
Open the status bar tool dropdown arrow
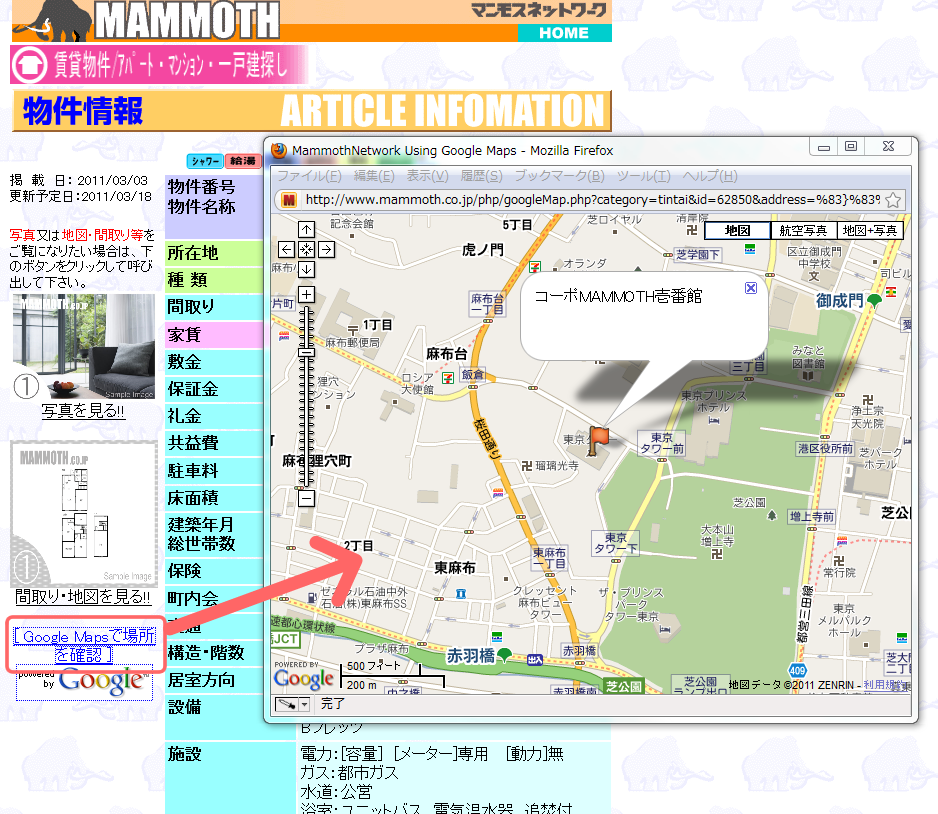tap(304, 705)
